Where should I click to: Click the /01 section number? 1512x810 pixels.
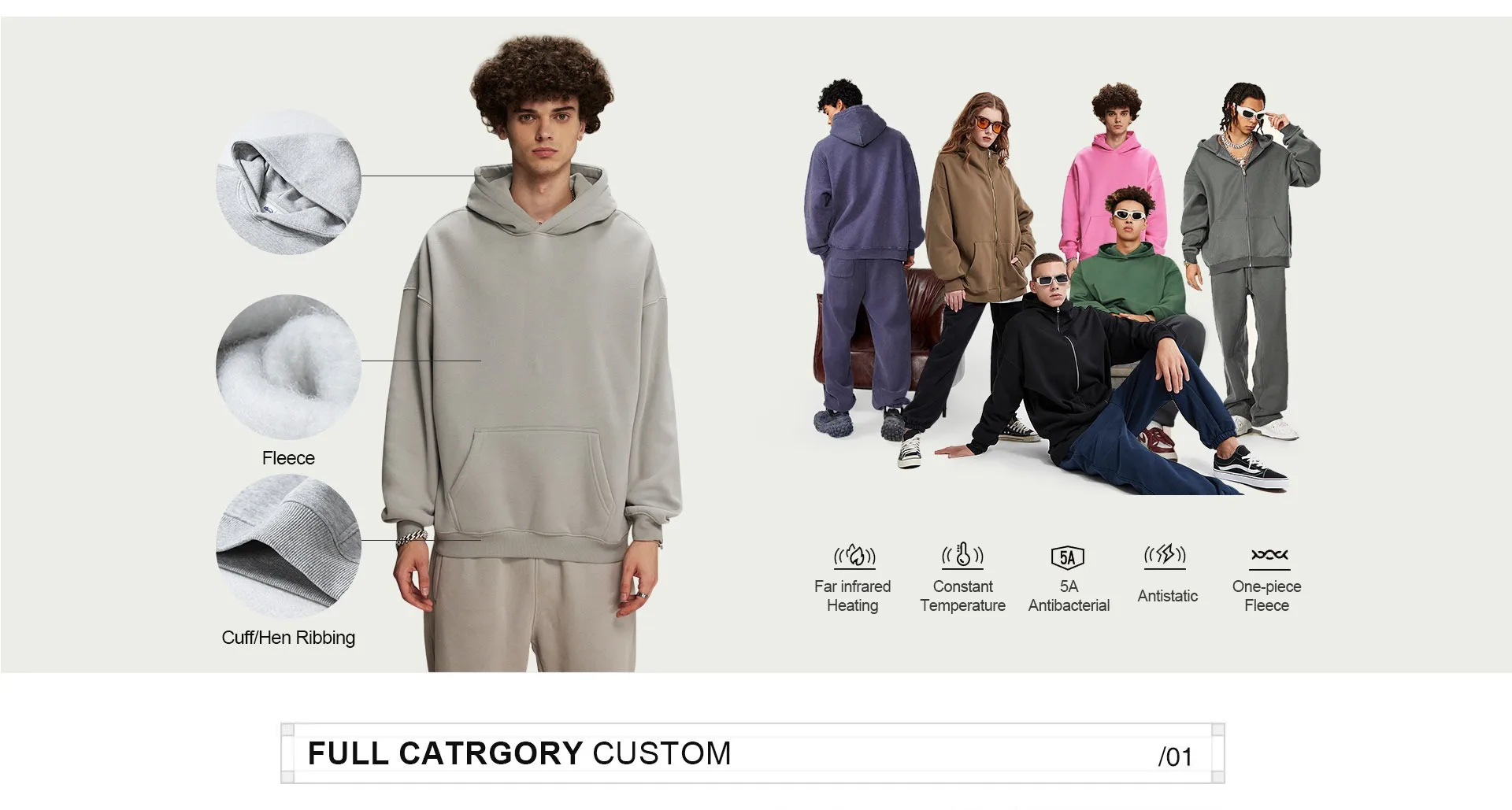pyautogui.click(x=1175, y=757)
